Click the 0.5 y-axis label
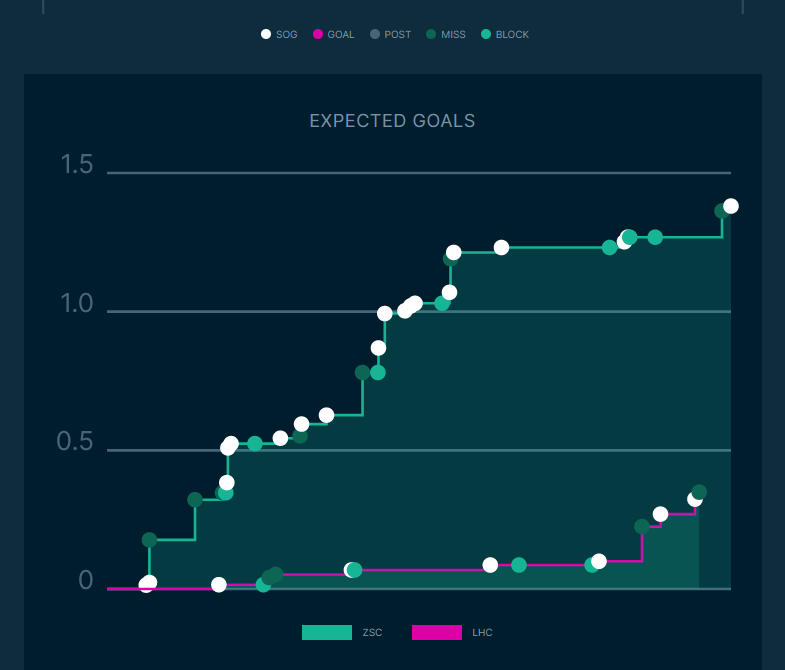Screen dimensions: 785x670 (x=77, y=443)
